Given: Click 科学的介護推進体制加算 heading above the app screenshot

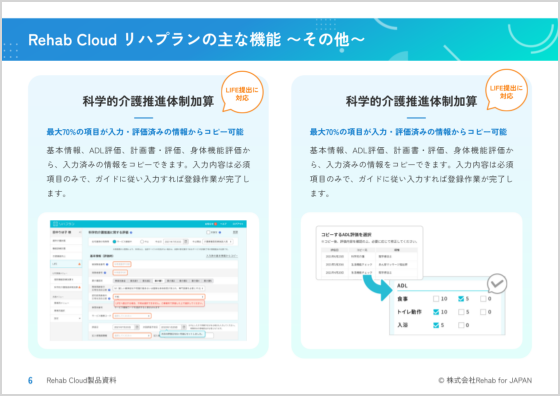Looking at the screenshot, I should pyautogui.click(x=148, y=101).
